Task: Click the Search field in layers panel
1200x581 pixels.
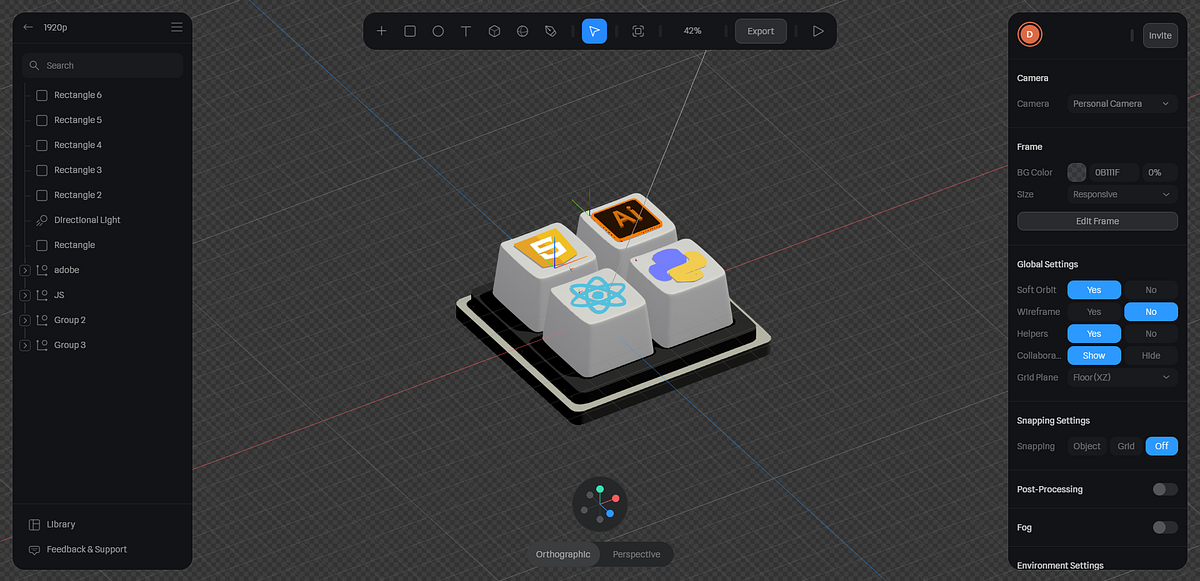Action: (102, 64)
